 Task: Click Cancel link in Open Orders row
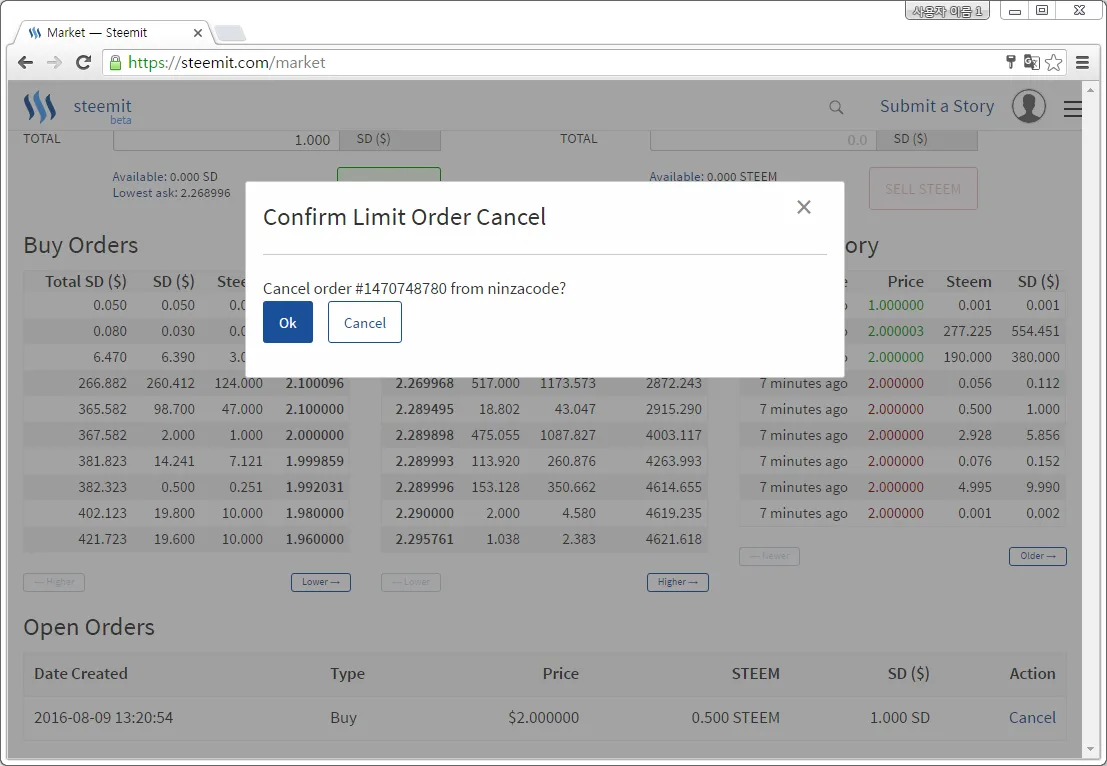tap(1032, 717)
